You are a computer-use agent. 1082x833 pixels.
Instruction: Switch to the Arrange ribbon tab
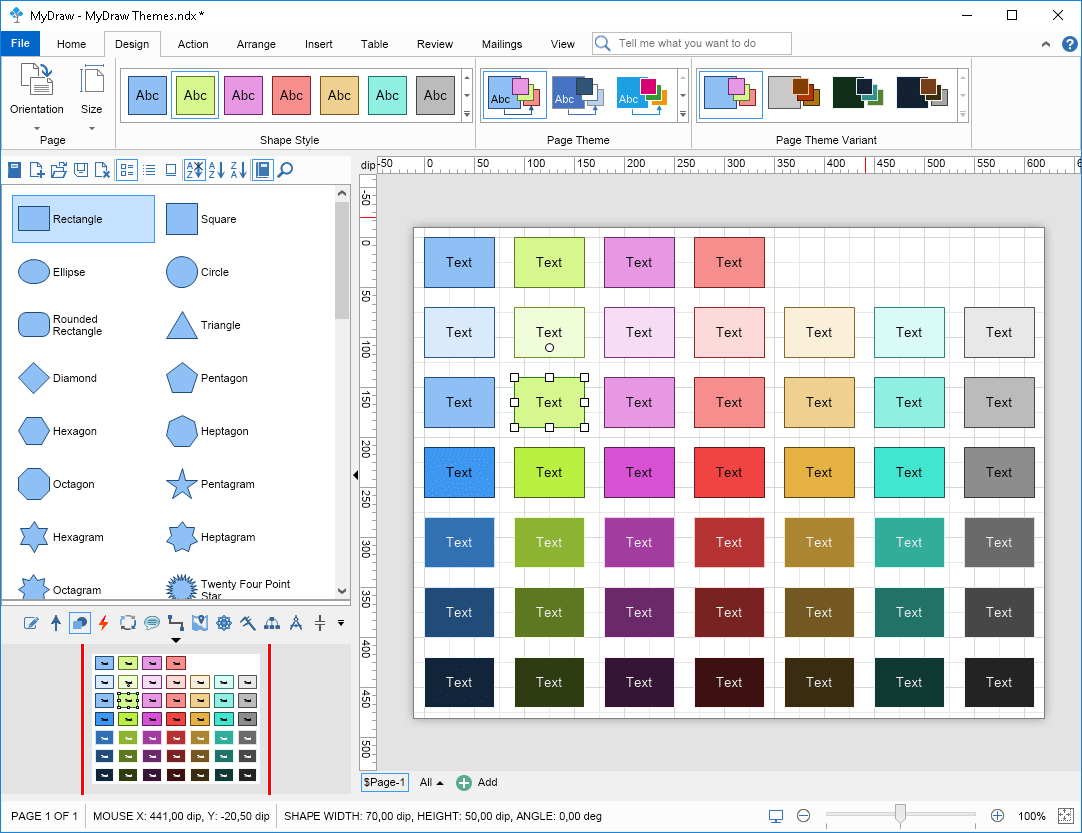pyautogui.click(x=256, y=44)
